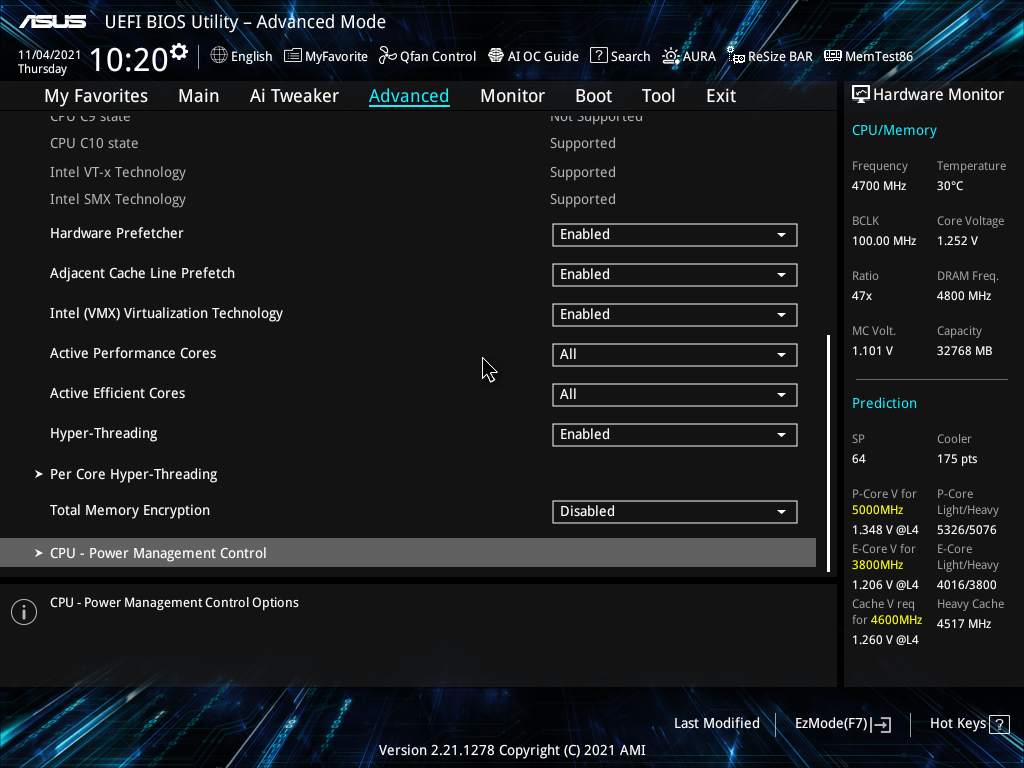This screenshot has width=1024, height=768.
Task: Click the Last Modified button
Action: coord(716,723)
